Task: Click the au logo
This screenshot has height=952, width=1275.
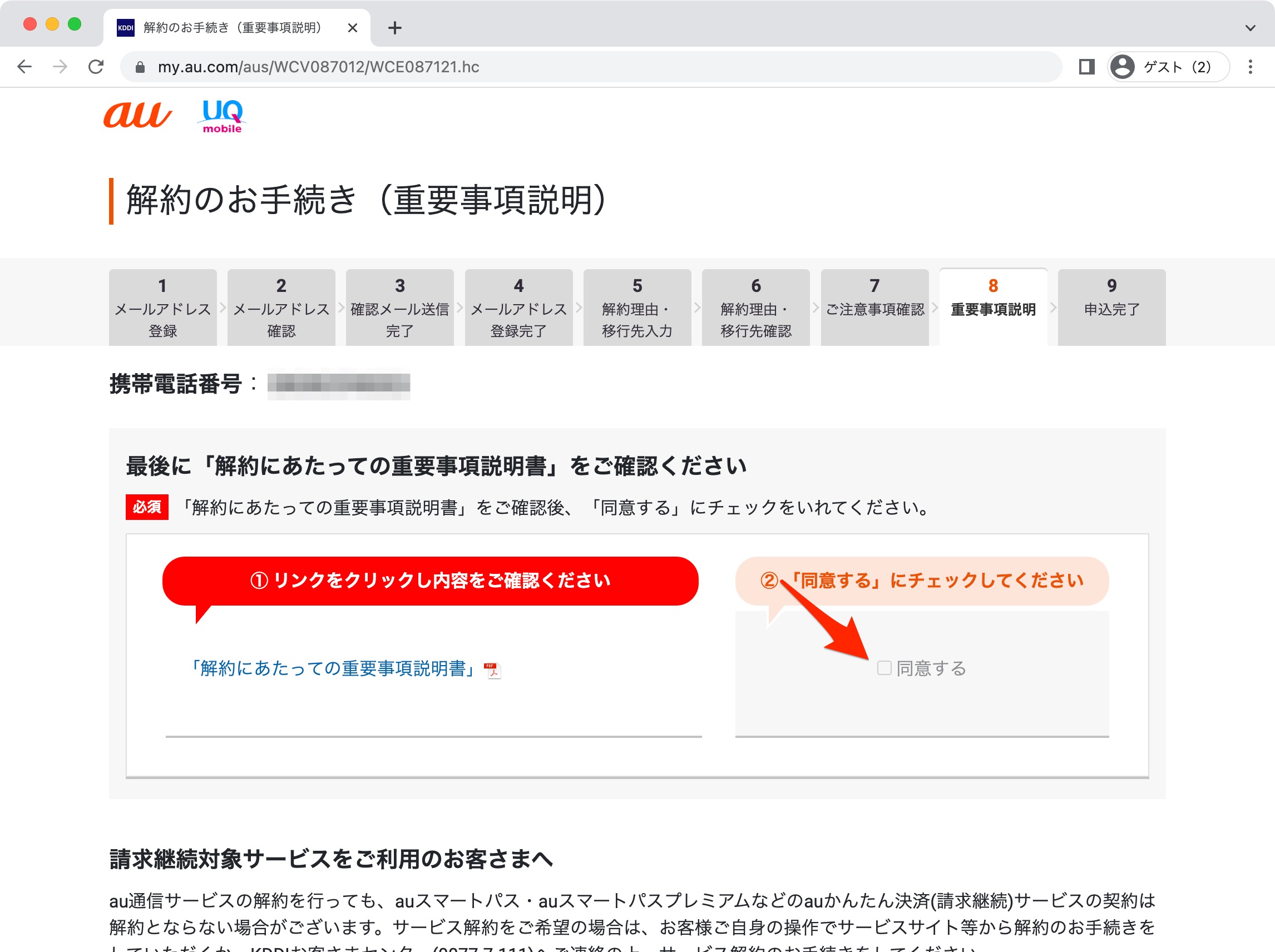Action: point(137,115)
